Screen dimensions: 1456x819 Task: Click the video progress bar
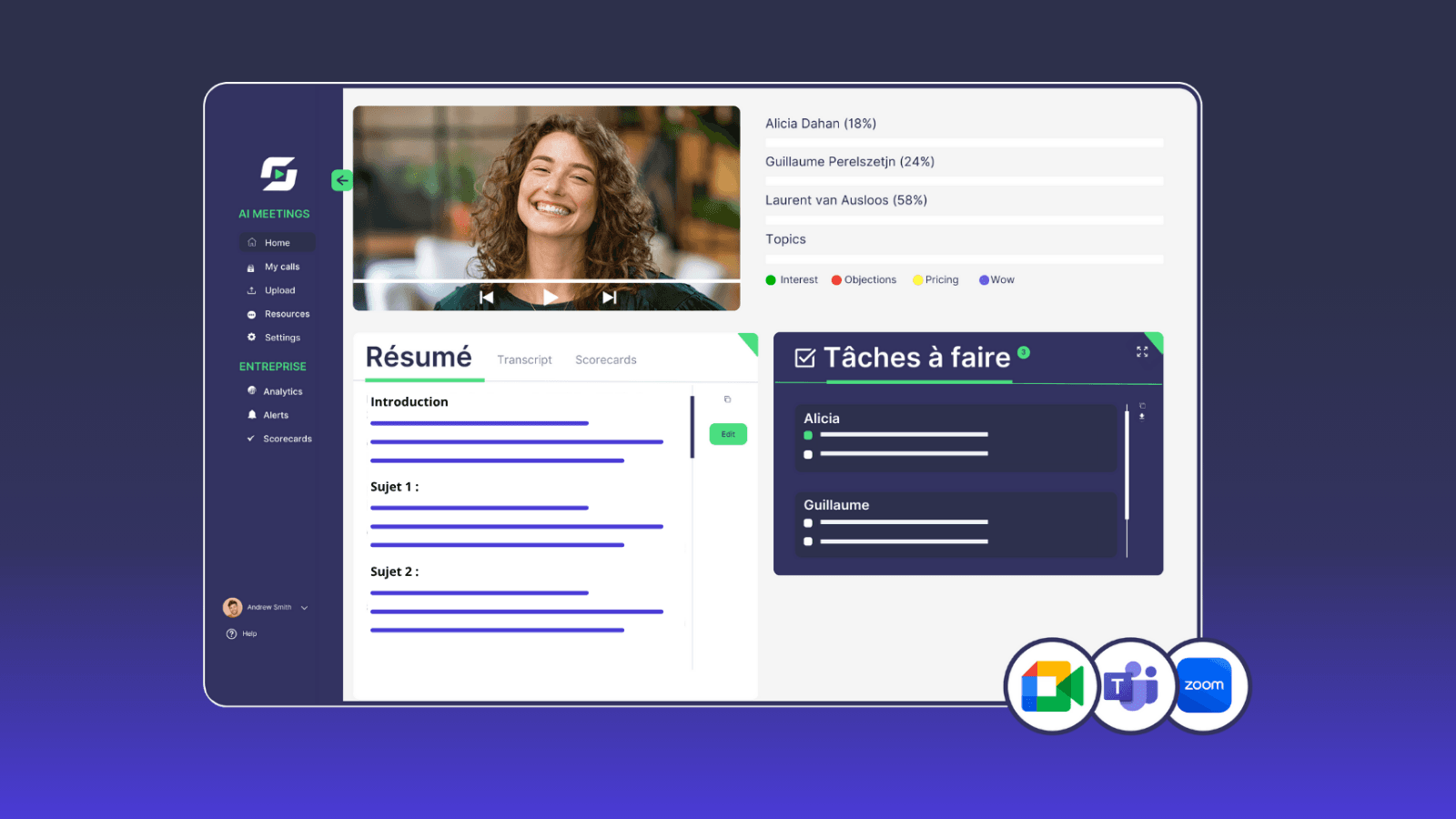tap(546, 280)
